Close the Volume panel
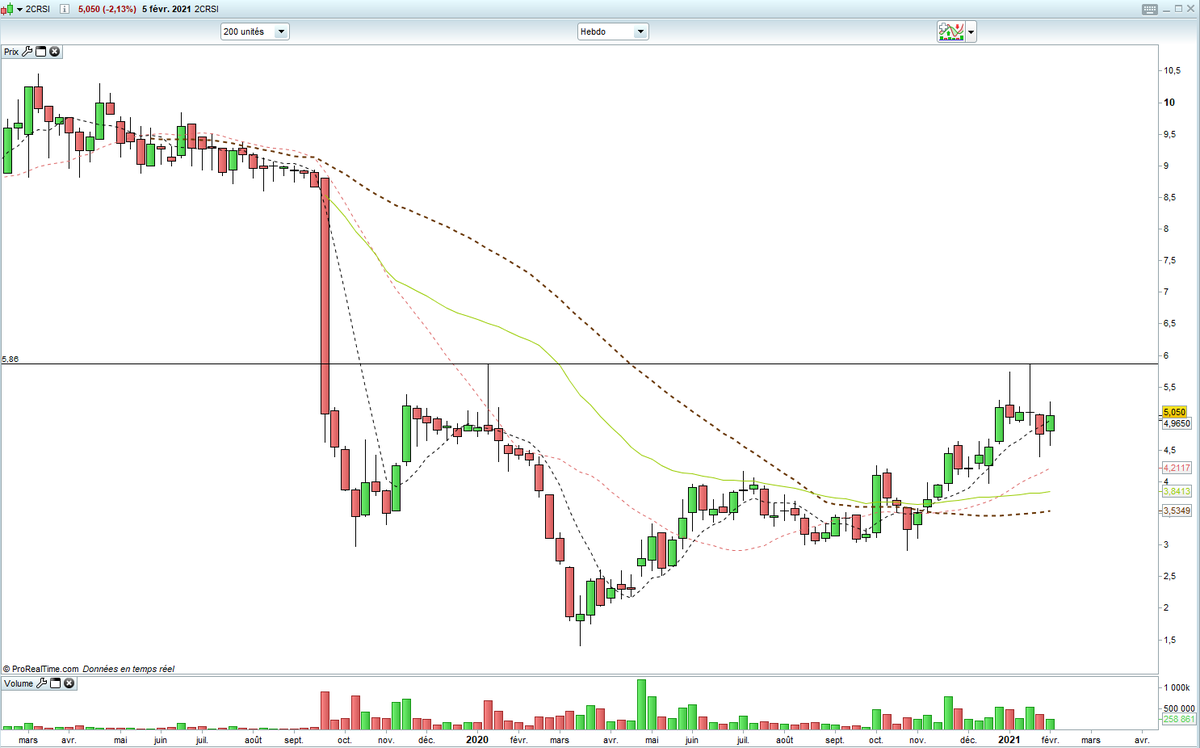The image size is (1200, 748). [69, 684]
